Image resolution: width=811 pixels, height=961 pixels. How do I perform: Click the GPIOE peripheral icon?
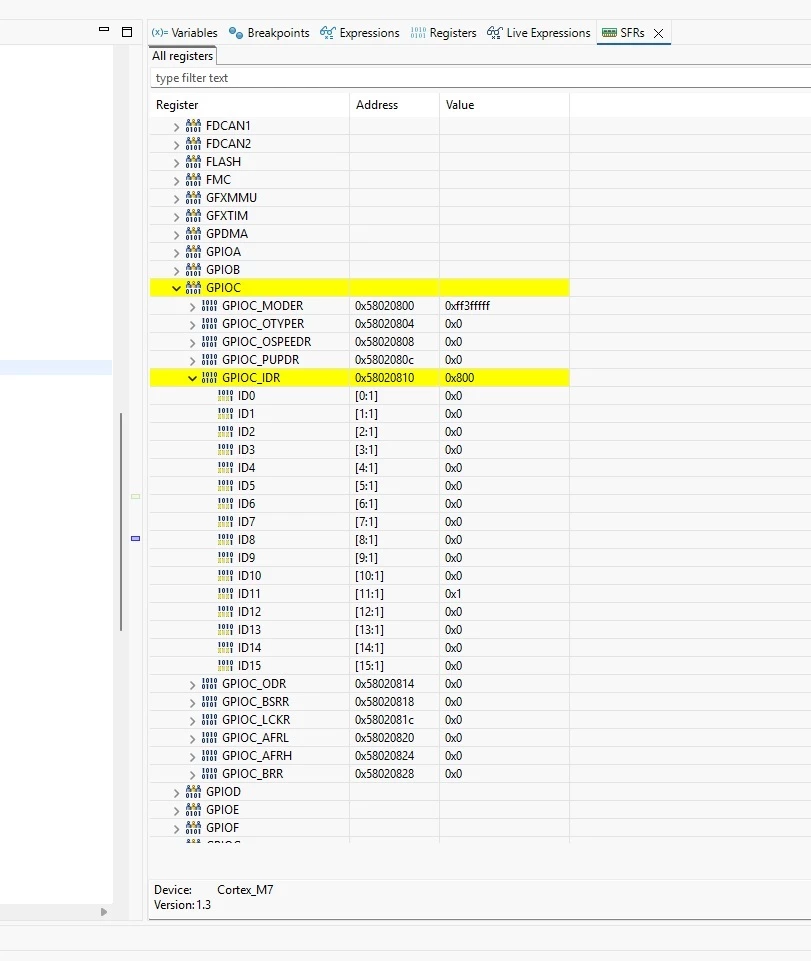(193, 810)
